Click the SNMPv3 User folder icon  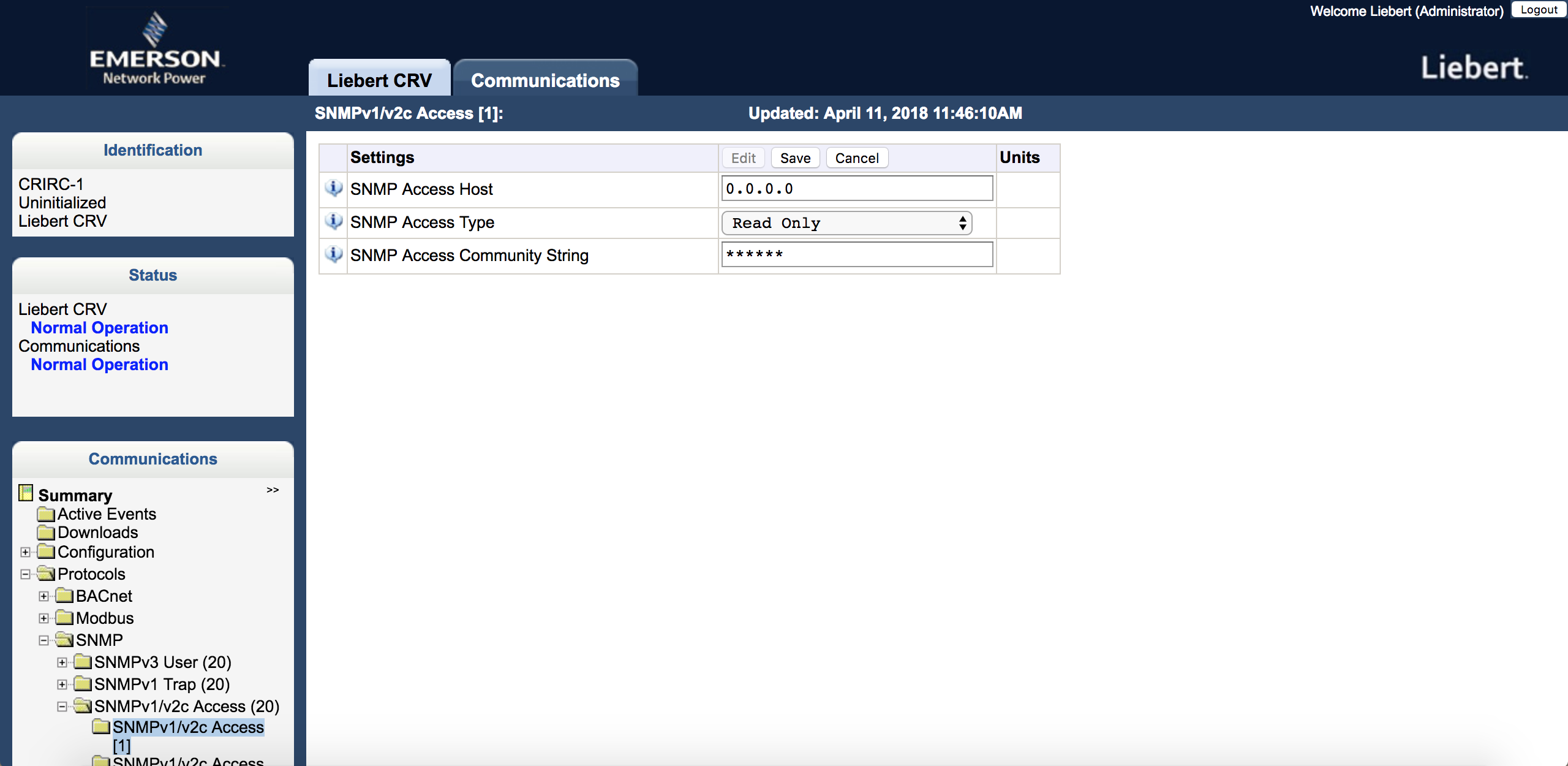point(83,662)
